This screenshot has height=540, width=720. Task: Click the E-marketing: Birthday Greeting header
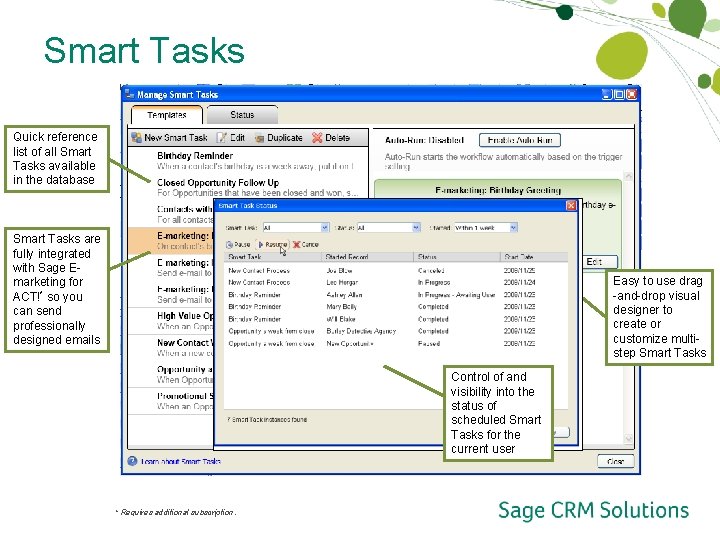pyautogui.click(x=498, y=190)
